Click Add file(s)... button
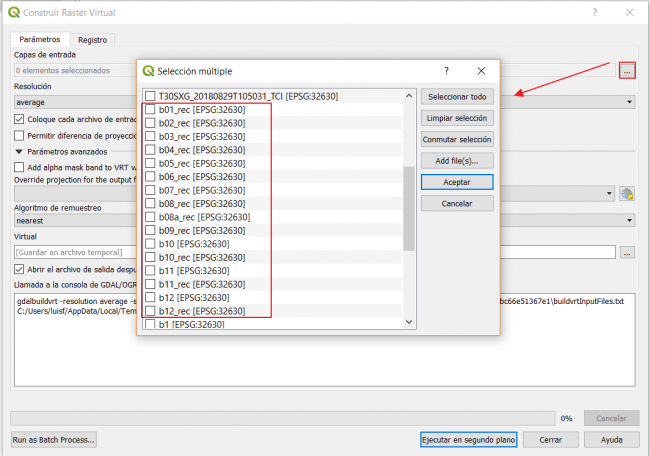The image size is (650, 456). coord(457,161)
